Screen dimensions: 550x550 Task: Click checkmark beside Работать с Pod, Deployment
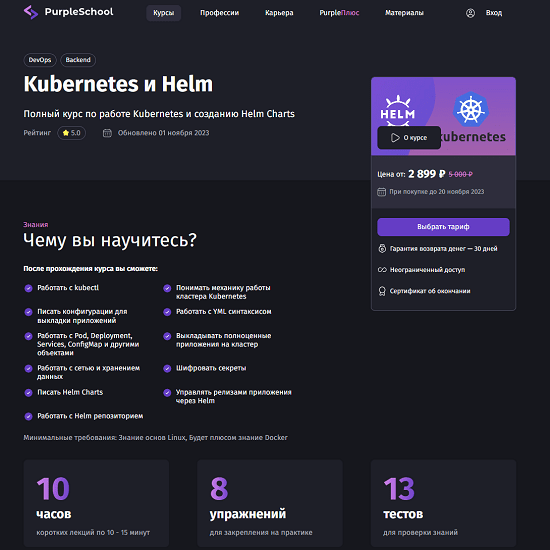point(28,336)
